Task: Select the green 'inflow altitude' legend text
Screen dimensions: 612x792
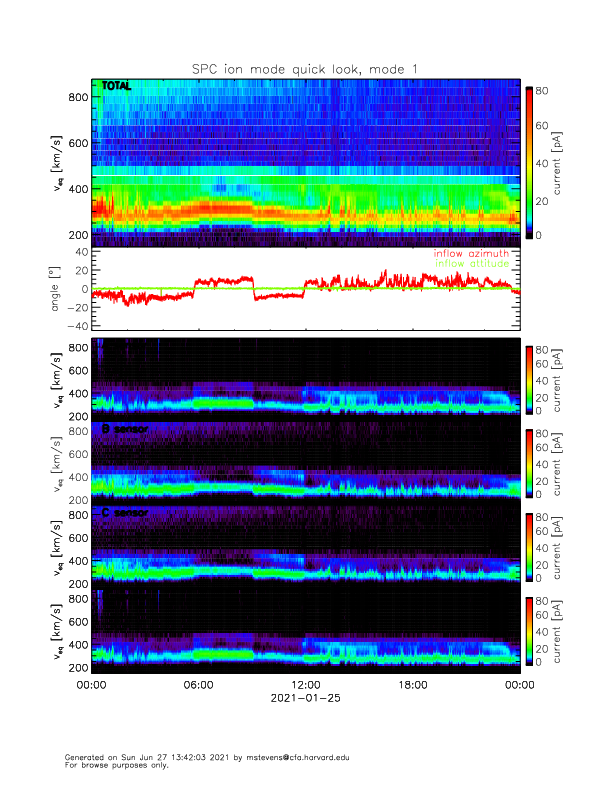Action: 472,264
